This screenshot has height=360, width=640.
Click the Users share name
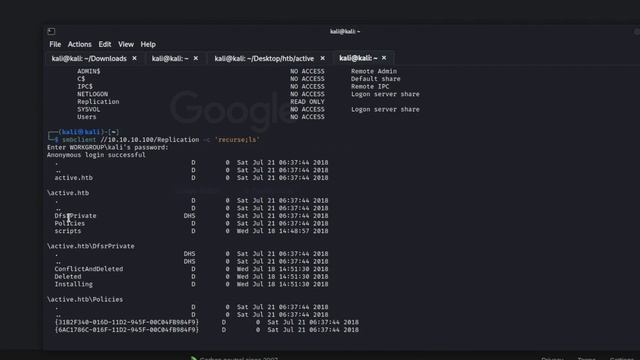coord(87,117)
